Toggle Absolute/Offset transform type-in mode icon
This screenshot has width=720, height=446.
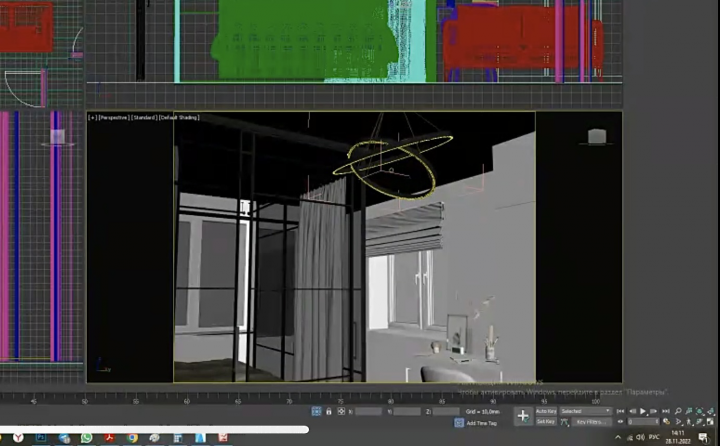(341, 411)
